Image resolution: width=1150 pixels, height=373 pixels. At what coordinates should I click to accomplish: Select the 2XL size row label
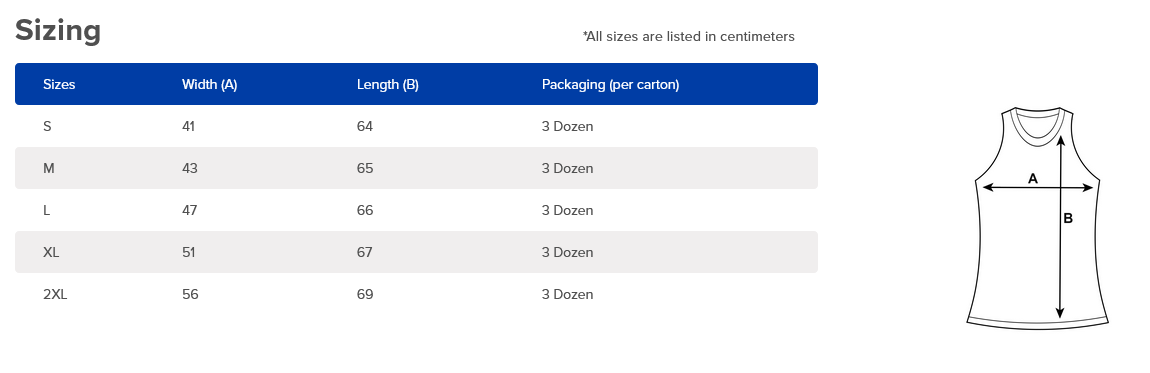point(55,295)
